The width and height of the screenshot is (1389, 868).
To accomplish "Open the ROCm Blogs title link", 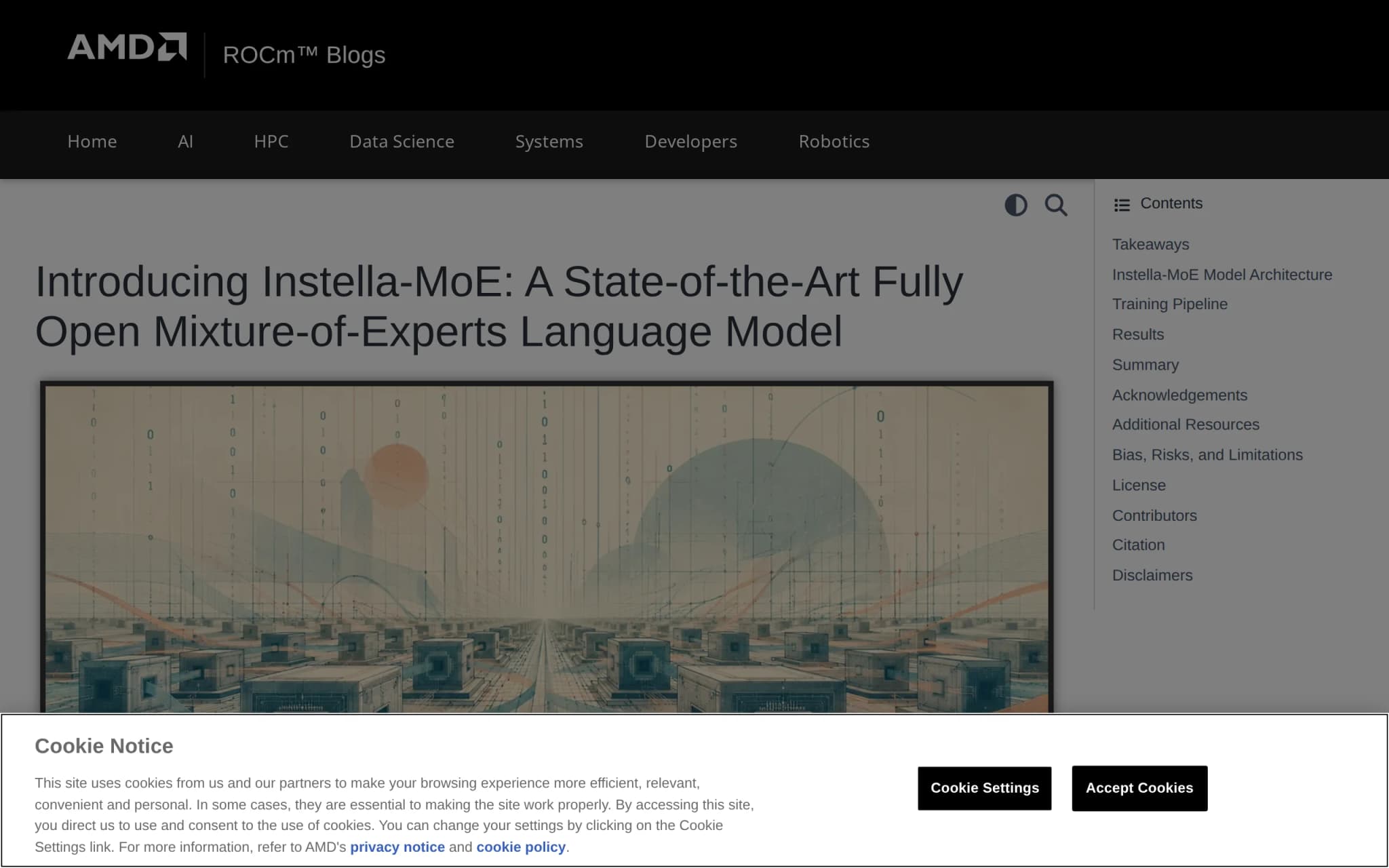I will 304,55.
